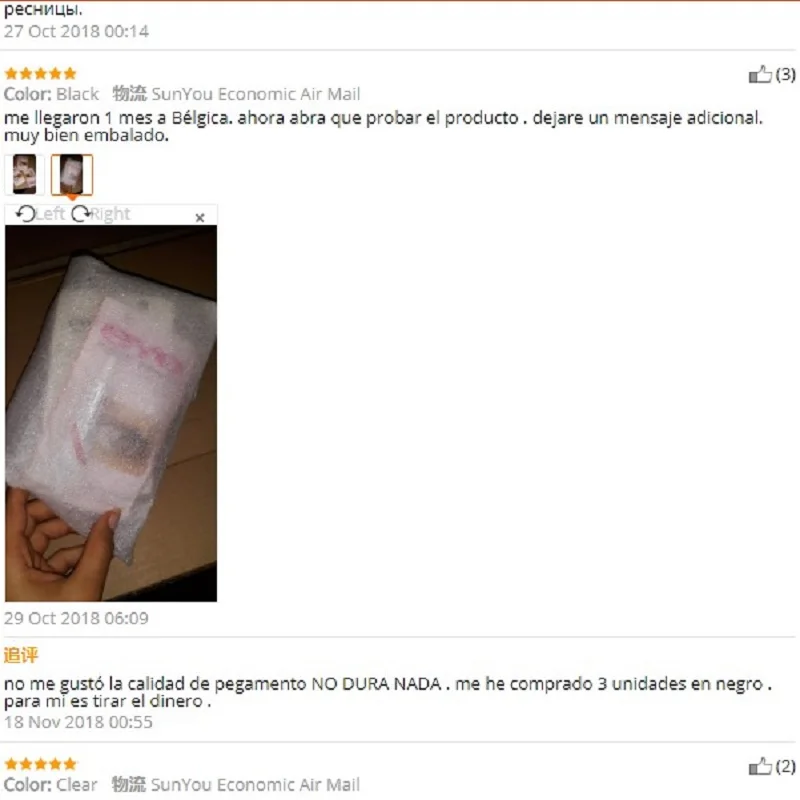Click thumbs-up icon on Color Clear review

(760, 766)
